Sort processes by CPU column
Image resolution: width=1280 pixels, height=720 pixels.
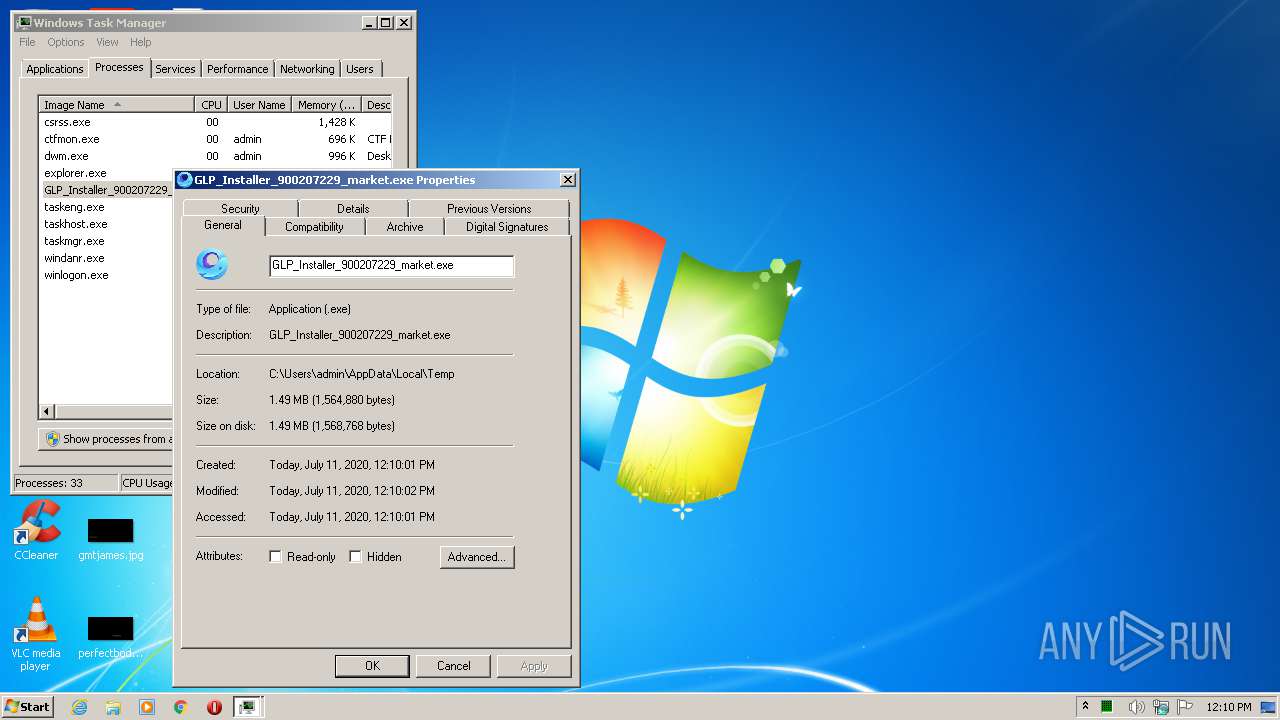point(211,105)
